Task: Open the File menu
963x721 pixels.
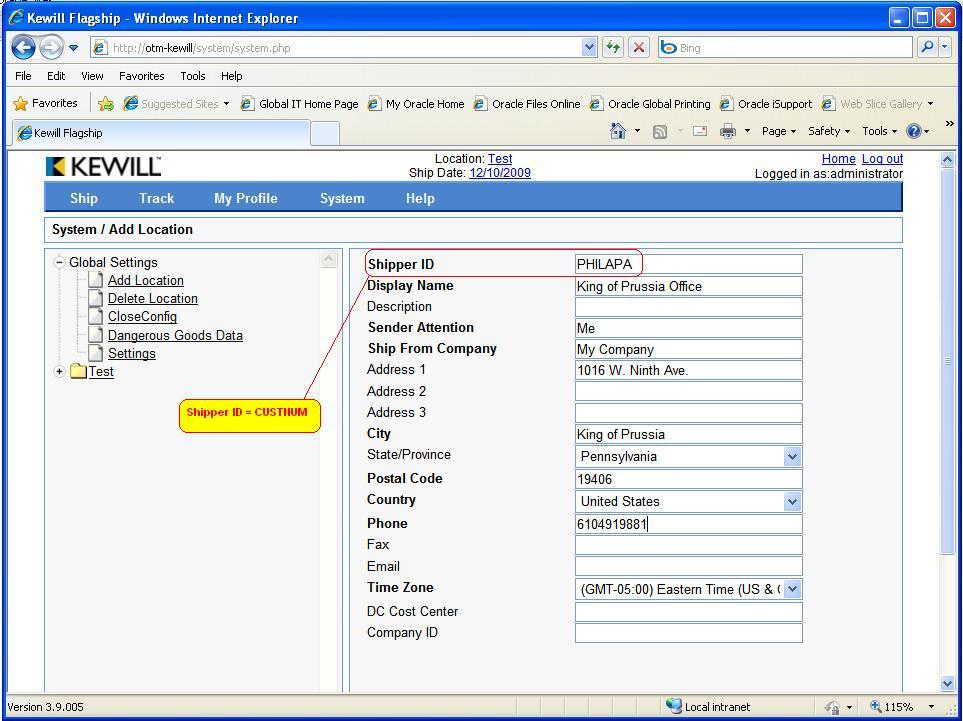Action: tap(23, 76)
